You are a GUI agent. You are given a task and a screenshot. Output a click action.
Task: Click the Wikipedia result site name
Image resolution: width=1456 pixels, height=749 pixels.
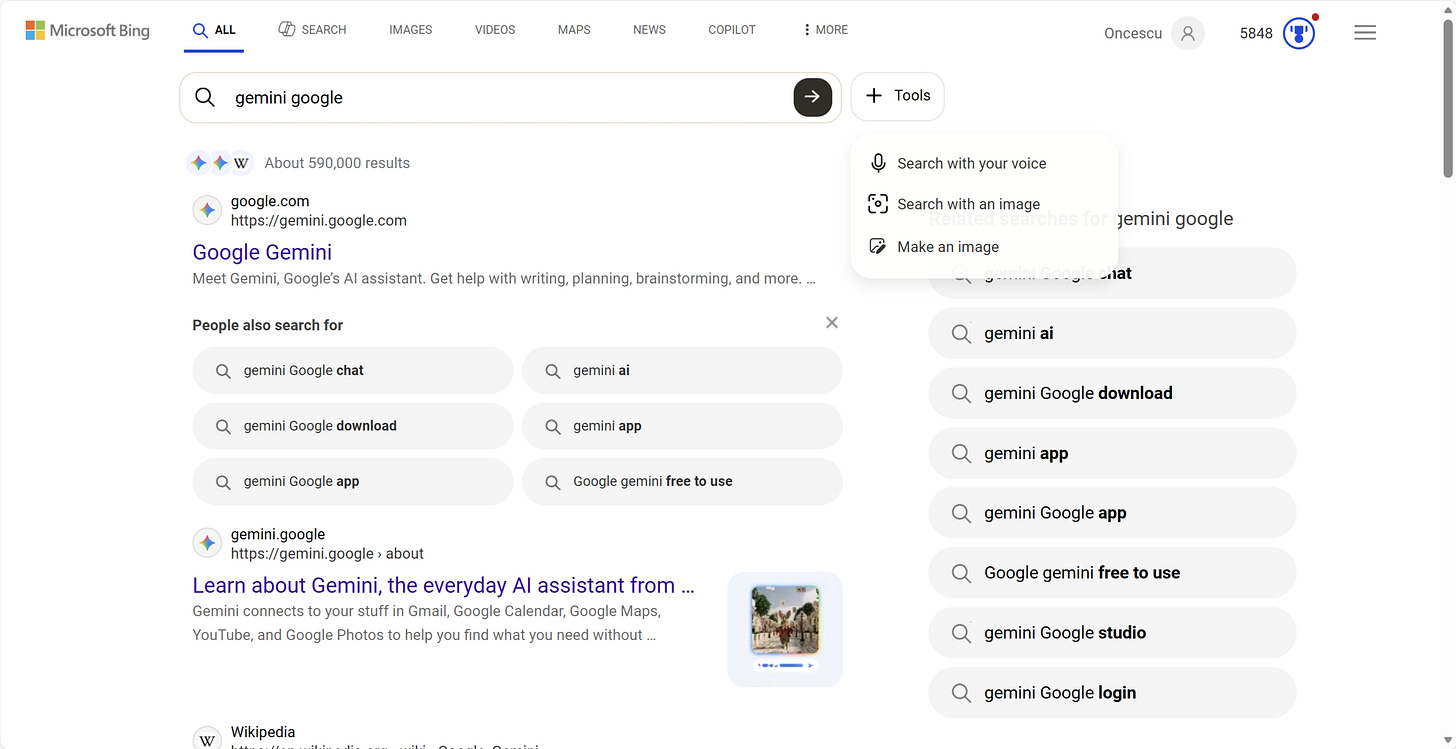point(263,732)
